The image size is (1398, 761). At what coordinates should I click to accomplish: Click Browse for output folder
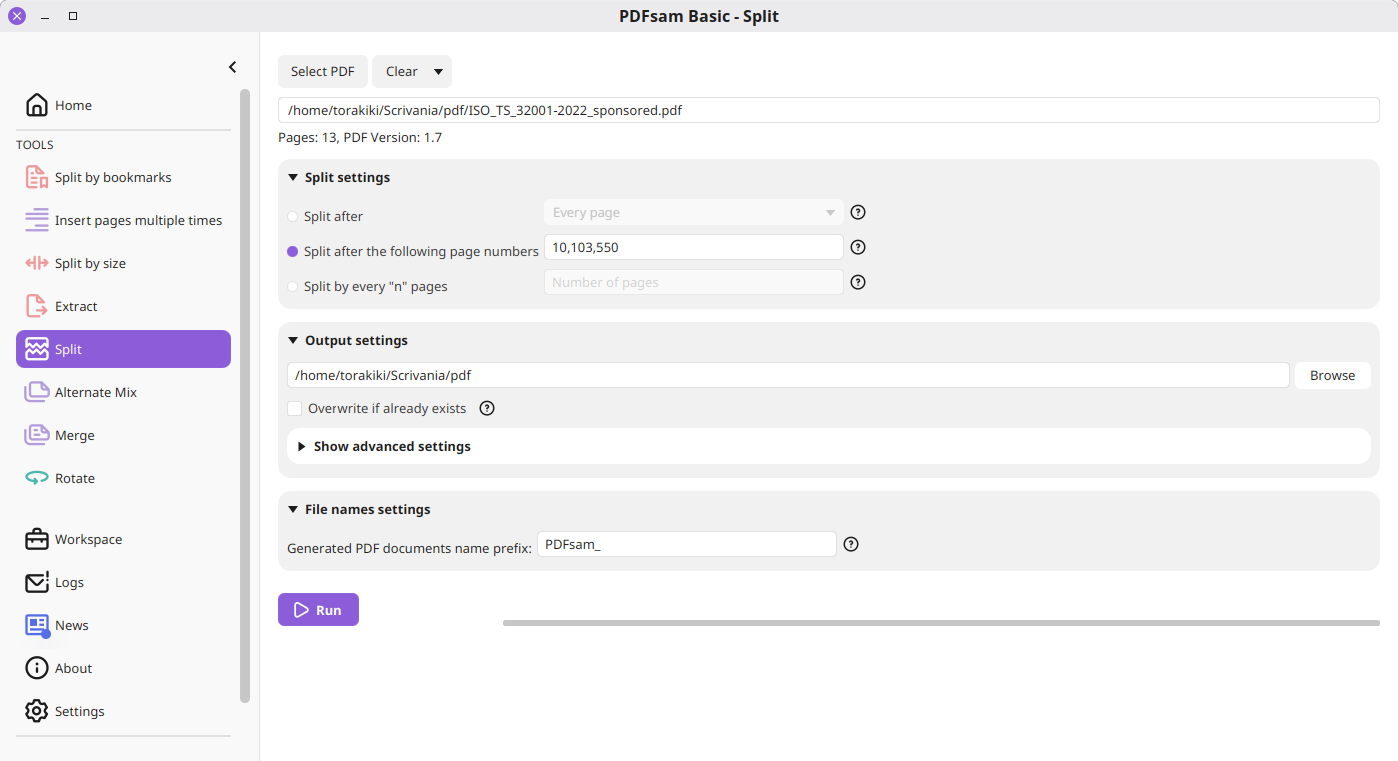tap(1333, 375)
